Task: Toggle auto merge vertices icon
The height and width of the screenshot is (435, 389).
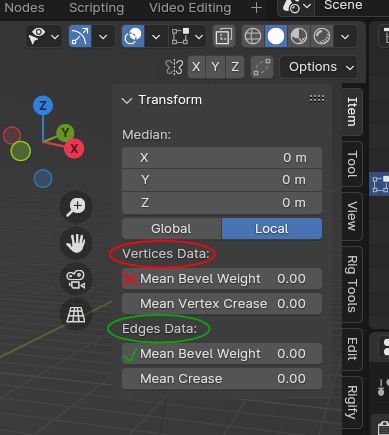Action: (262, 67)
